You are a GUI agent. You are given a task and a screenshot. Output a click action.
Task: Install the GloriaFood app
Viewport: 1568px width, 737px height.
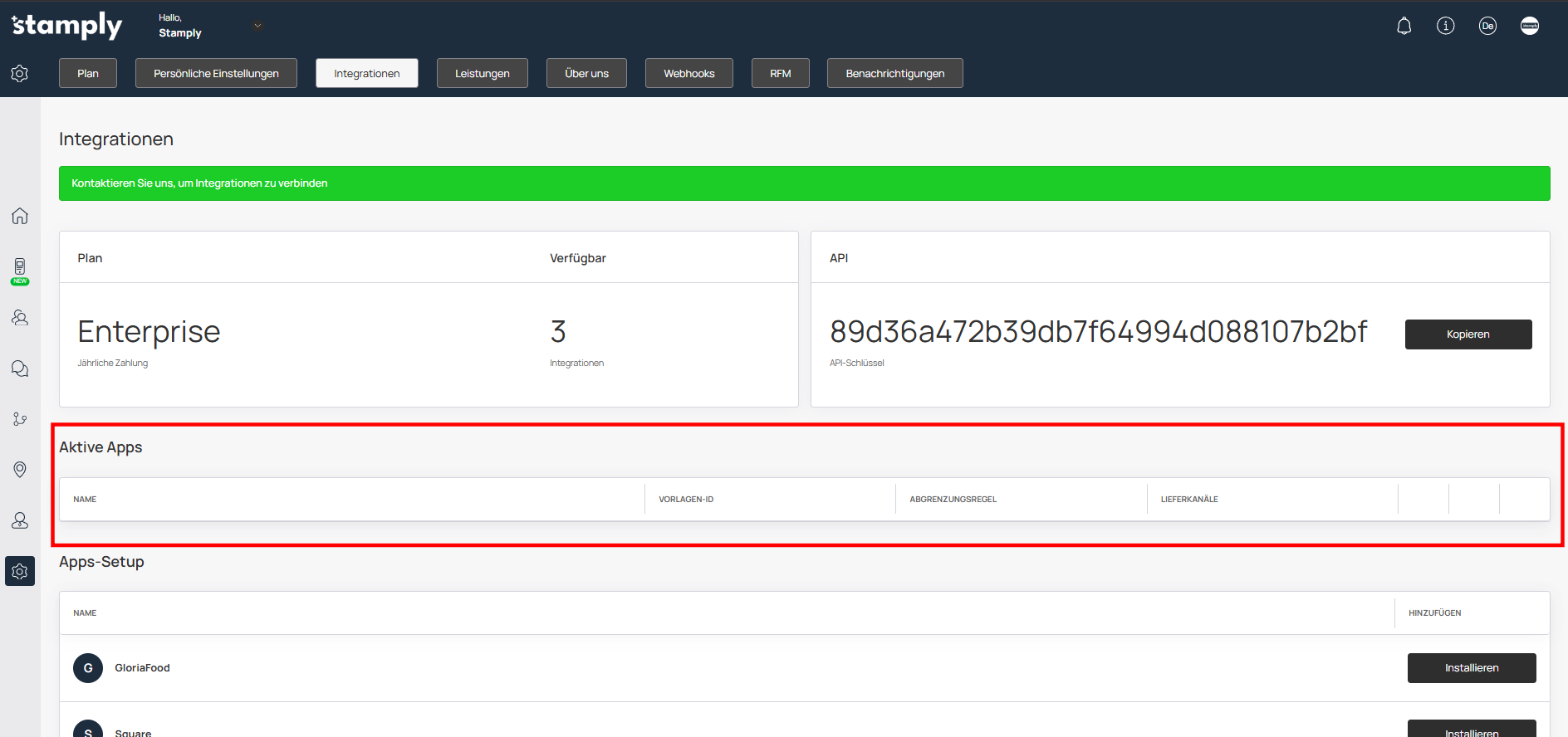[1471, 668]
